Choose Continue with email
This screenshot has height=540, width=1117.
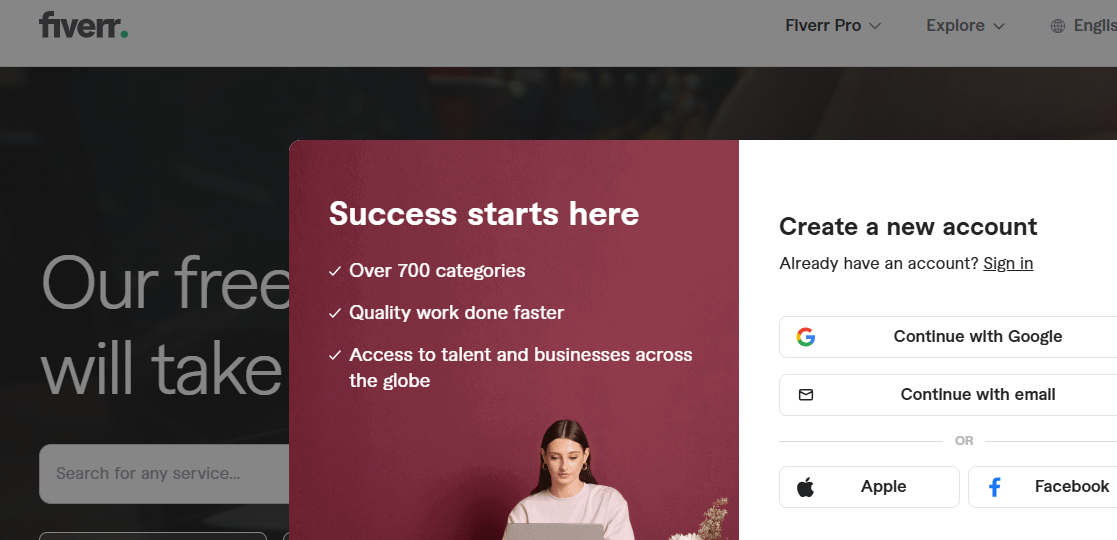pyautogui.click(x=977, y=395)
